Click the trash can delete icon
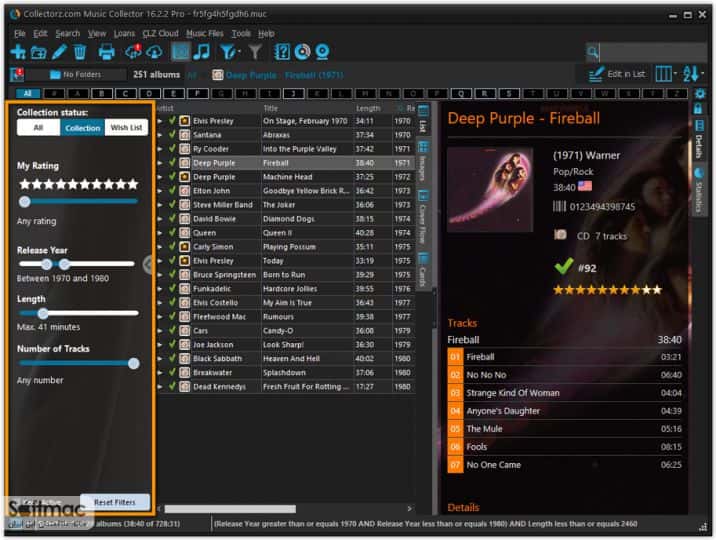The height and width of the screenshot is (540, 716). coord(80,52)
